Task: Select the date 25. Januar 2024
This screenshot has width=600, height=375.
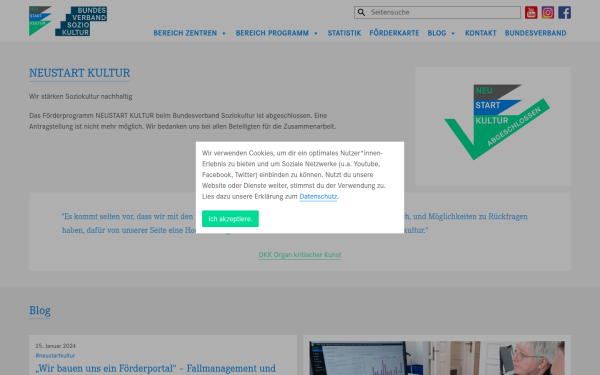Action: pyautogui.click(x=55, y=346)
